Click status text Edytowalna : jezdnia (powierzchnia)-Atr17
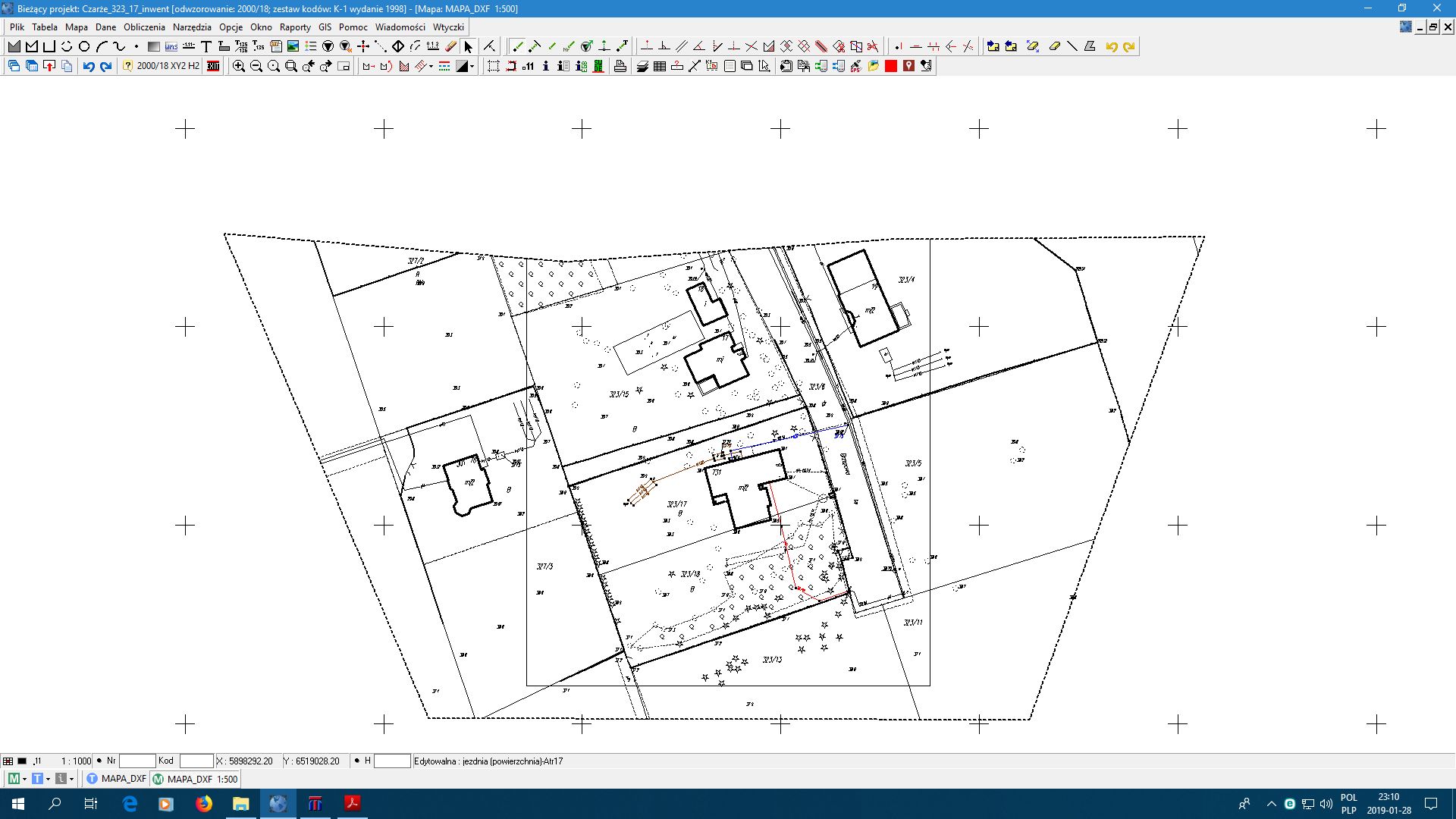1456x819 pixels. click(488, 761)
